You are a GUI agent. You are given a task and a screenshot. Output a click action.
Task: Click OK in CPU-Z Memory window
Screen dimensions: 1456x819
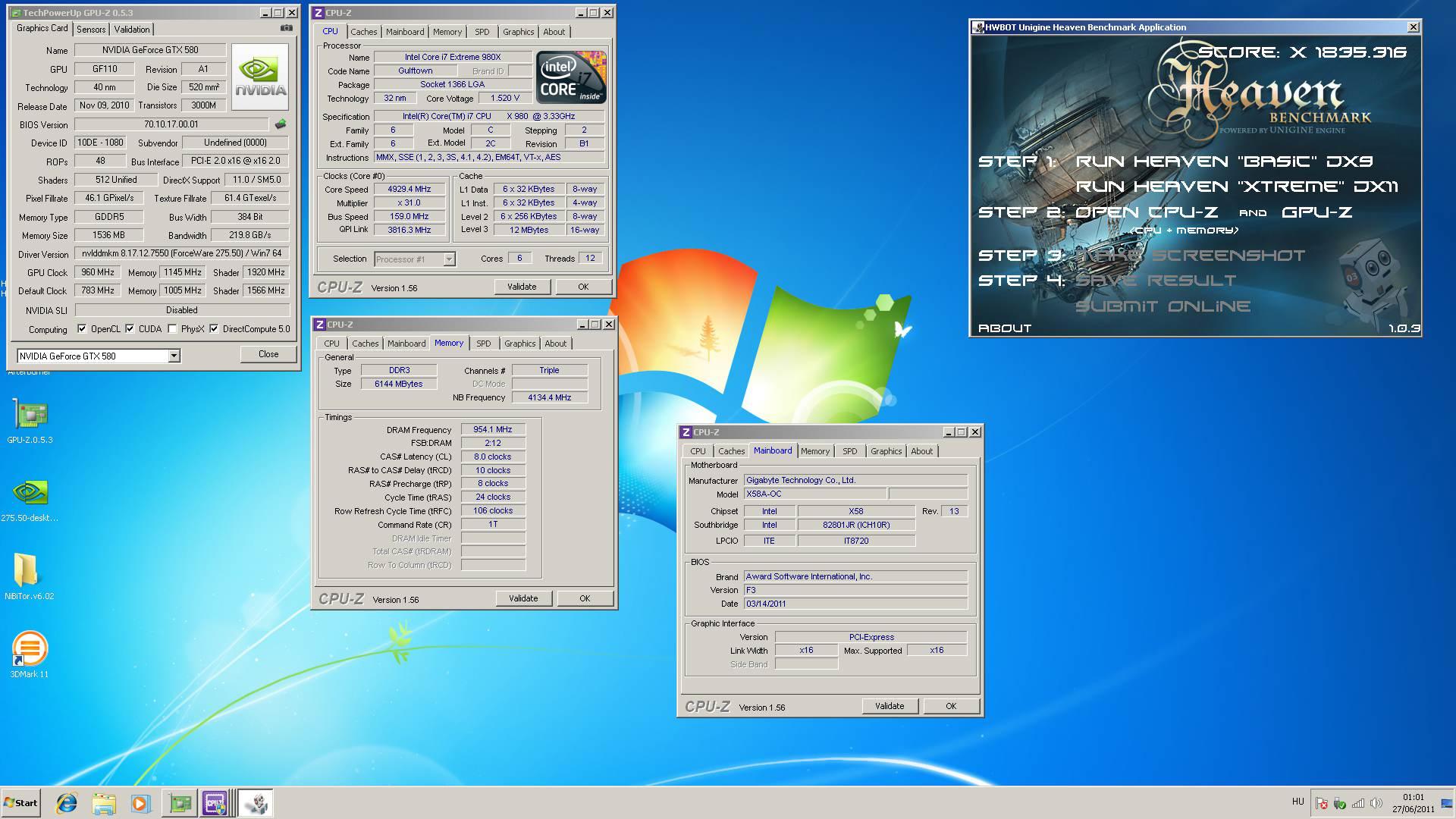(585, 598)
